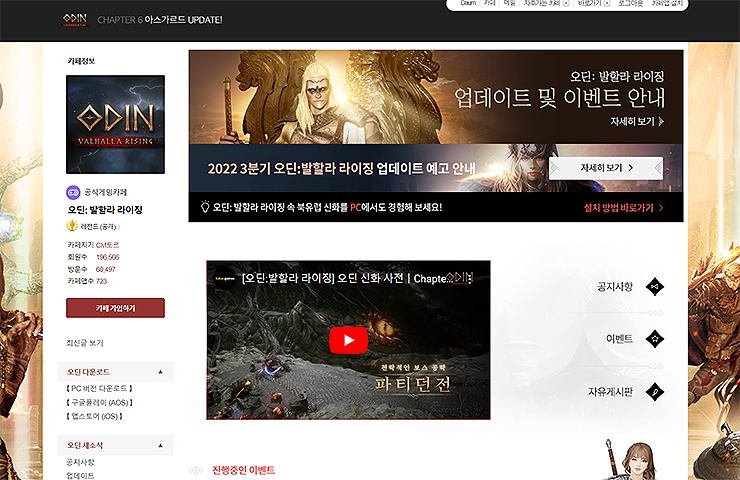Image resolution: width=740 pixels, height=480 pixels.
Task: Click 로그아웃 in the top bar
Action: tap(631, 3)
